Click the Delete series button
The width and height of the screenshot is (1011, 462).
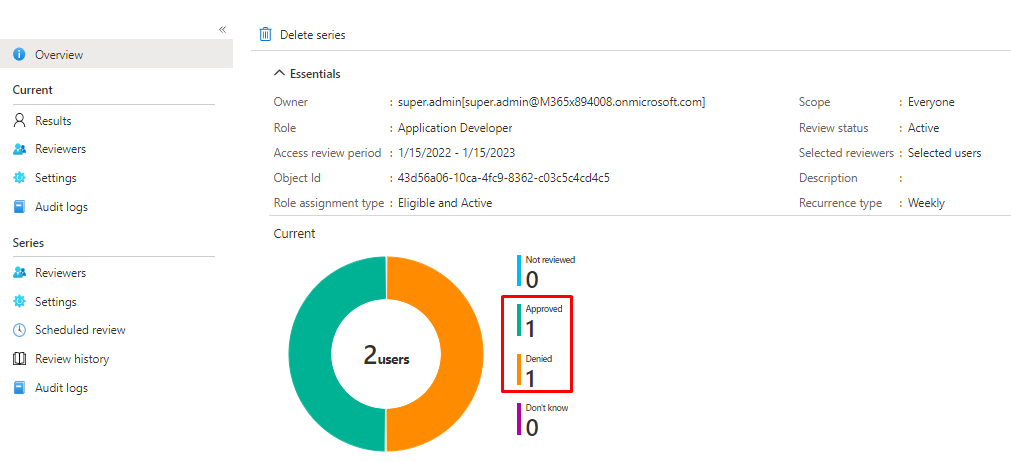coord(312,35)
